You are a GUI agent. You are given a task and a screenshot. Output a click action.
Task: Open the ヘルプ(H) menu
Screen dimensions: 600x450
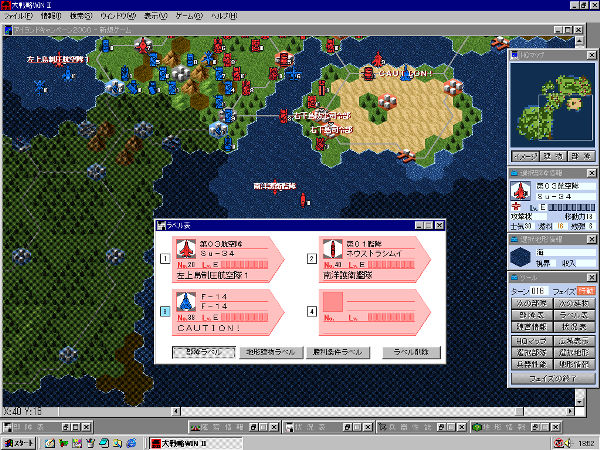[224, 16]
